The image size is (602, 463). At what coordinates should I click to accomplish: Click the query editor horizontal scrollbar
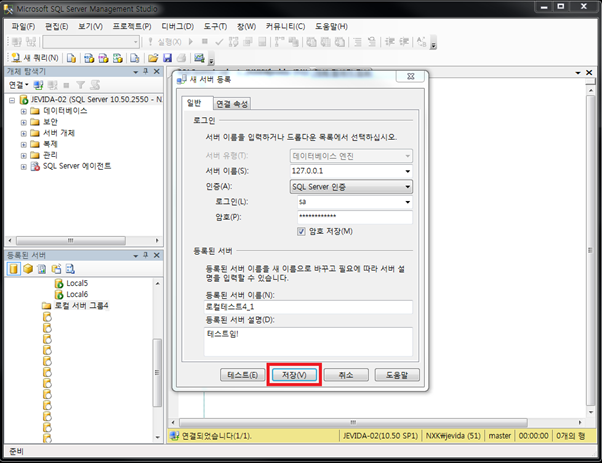(x=353, y=422)
